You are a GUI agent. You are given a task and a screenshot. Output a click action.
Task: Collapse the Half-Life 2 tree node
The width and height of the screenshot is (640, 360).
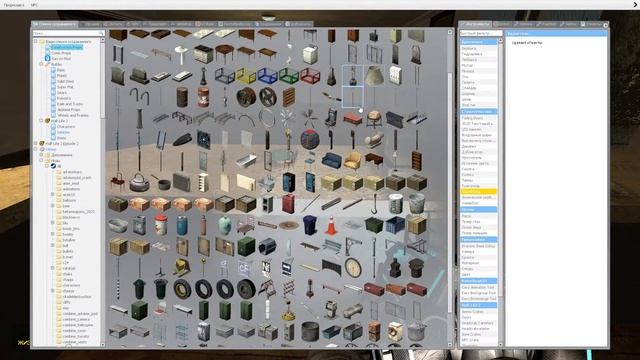(x=41, y=121)
